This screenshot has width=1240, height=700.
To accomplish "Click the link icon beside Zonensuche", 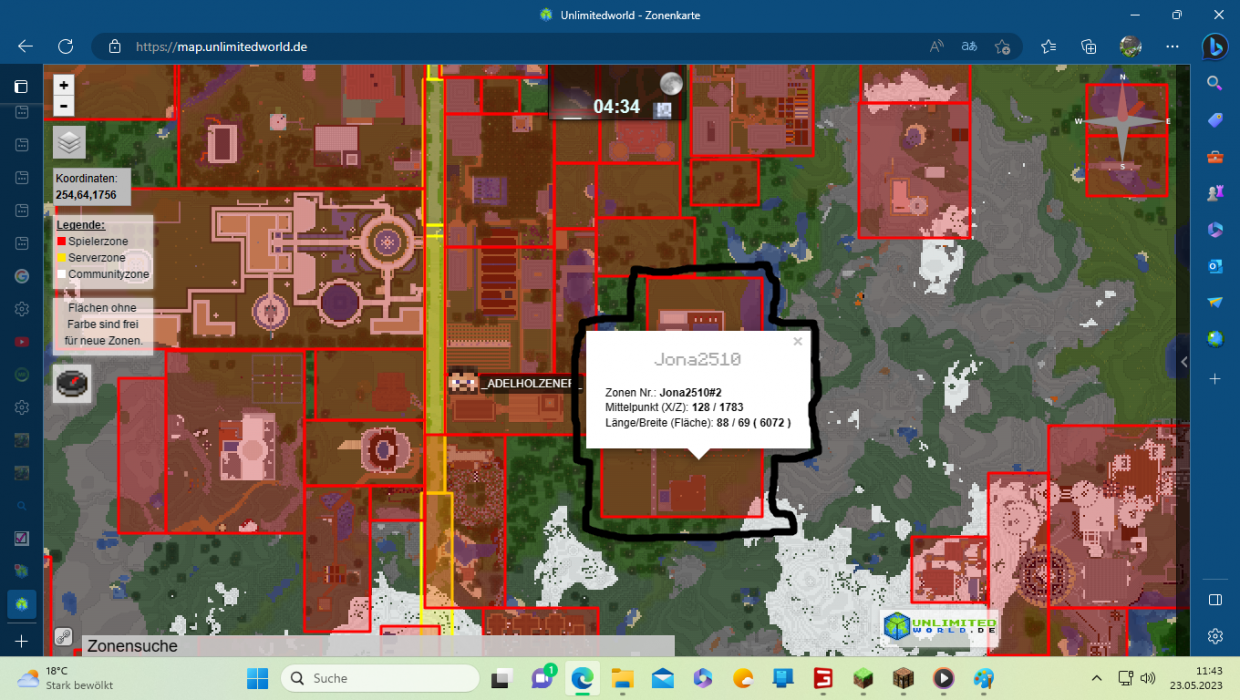I will click(63, 637).
